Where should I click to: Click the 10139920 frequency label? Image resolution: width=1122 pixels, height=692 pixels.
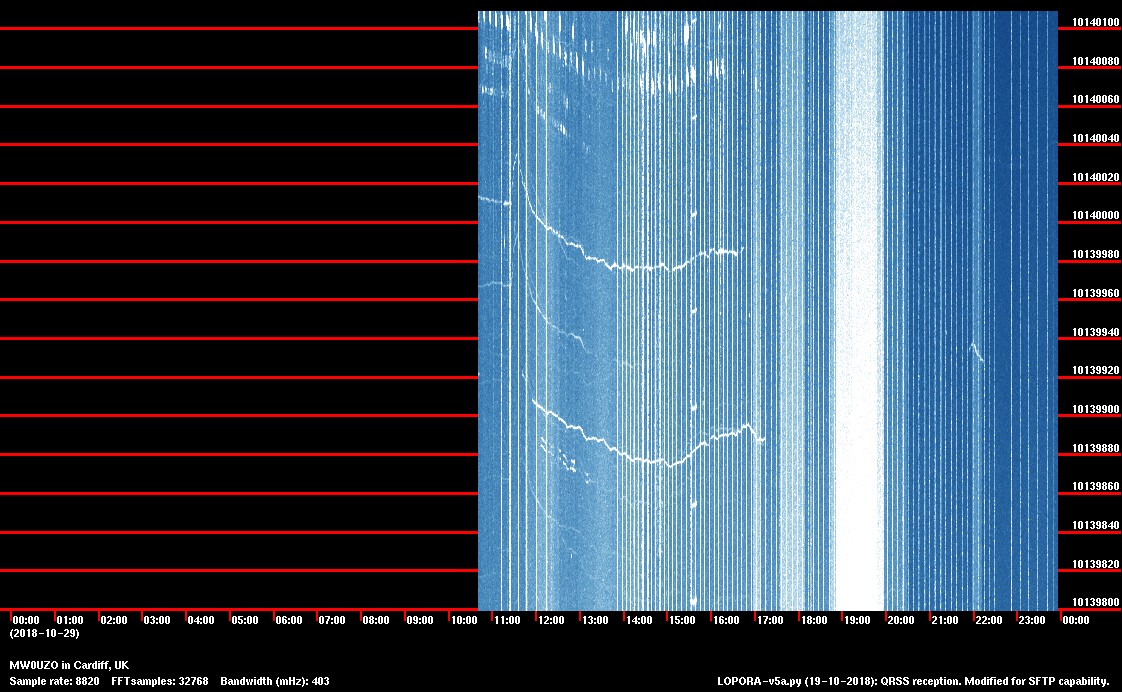tap(1096, 371)
